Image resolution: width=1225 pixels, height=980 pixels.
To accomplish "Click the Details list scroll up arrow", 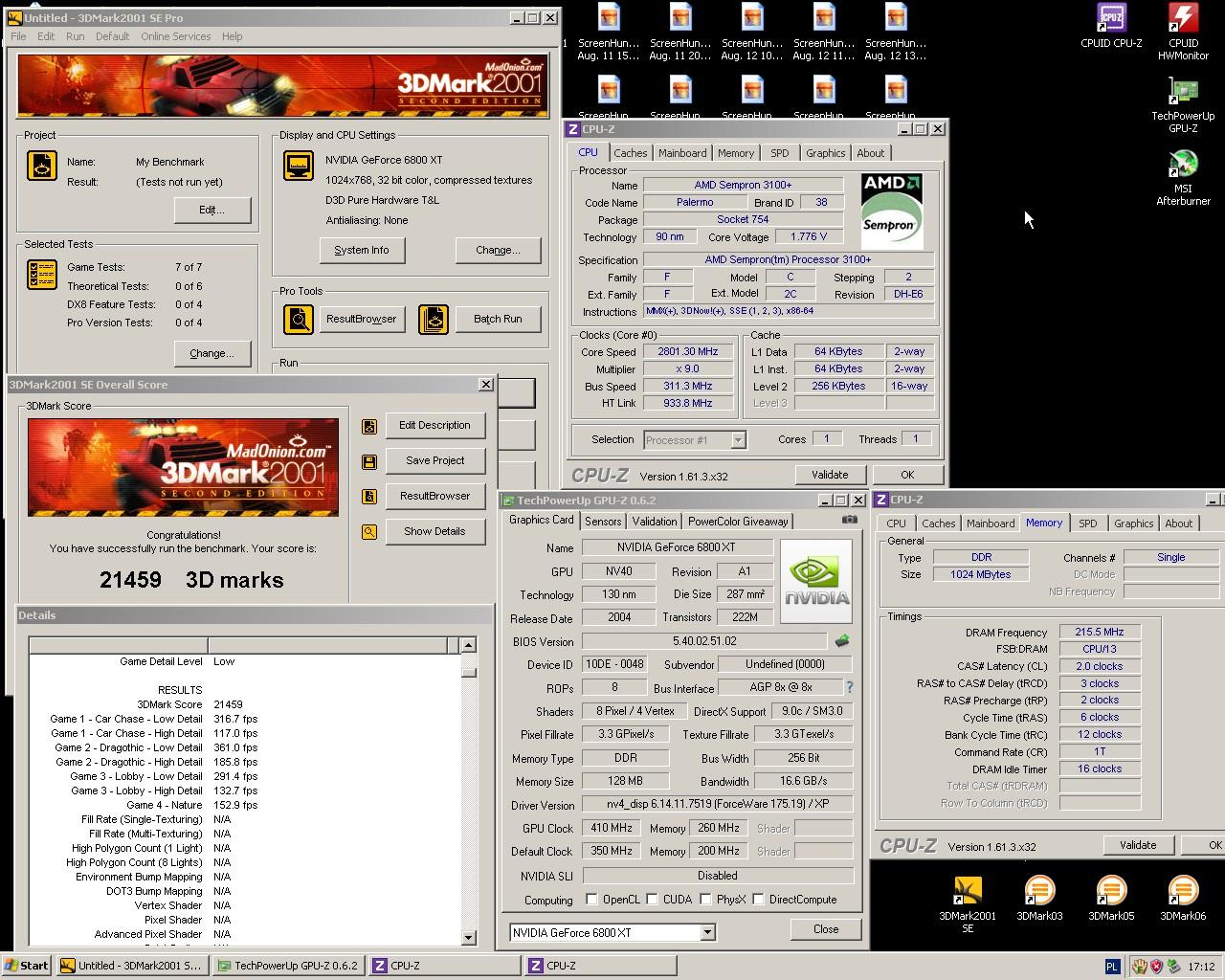I will point(468,645).
